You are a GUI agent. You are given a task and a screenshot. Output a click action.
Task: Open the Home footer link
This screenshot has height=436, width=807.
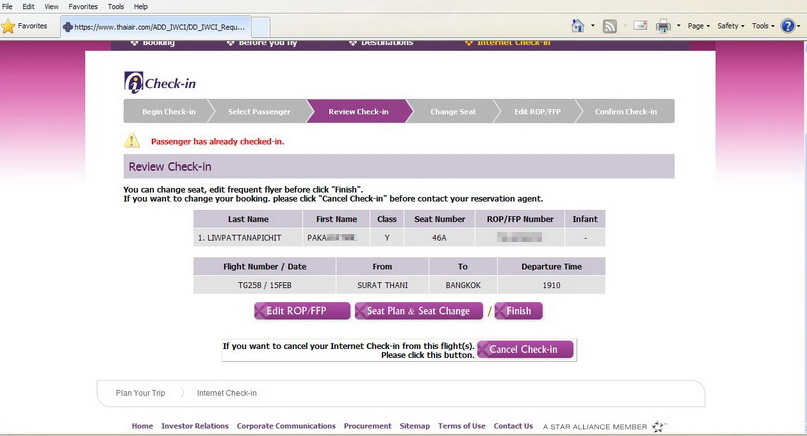(142, 426)
